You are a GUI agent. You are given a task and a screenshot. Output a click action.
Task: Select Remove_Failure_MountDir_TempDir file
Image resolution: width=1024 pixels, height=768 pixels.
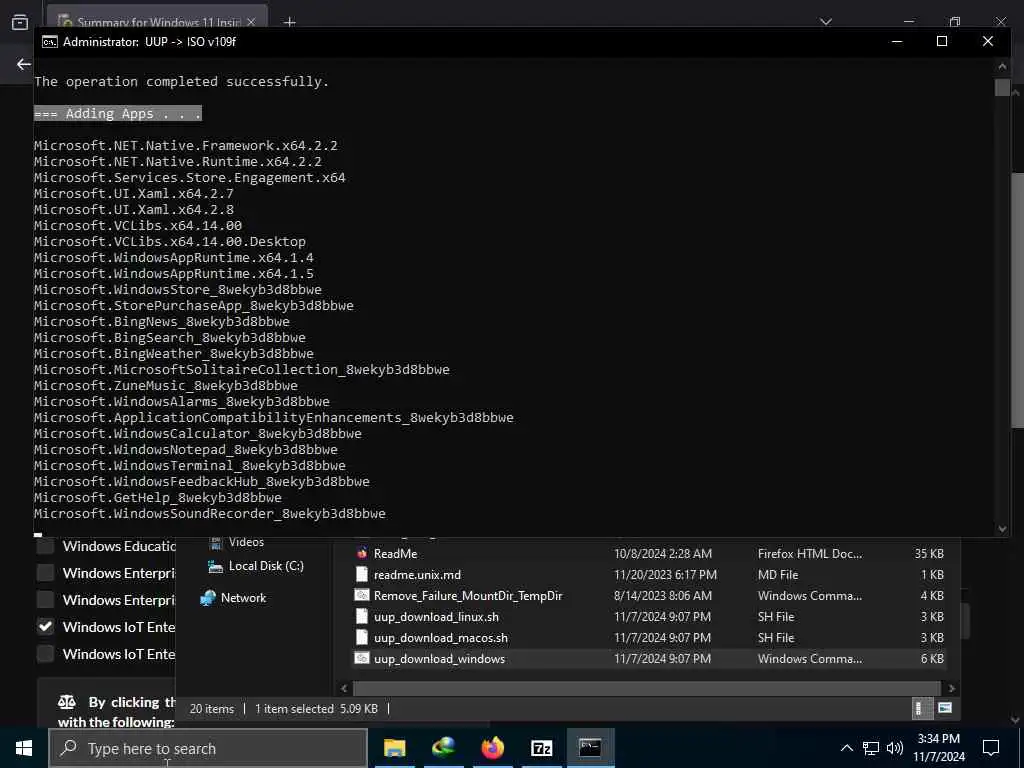[x=468, y=596]
